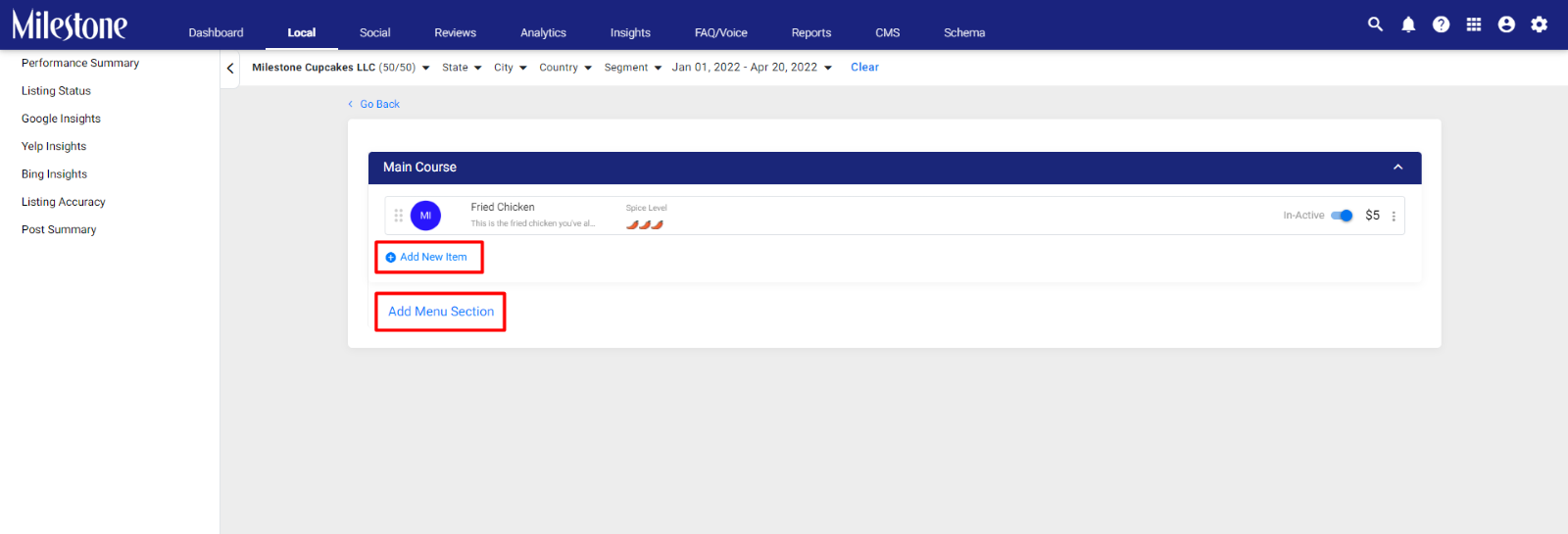Go to the Reports tab
Screen dimensions: 1568x534
click(811, 32)
